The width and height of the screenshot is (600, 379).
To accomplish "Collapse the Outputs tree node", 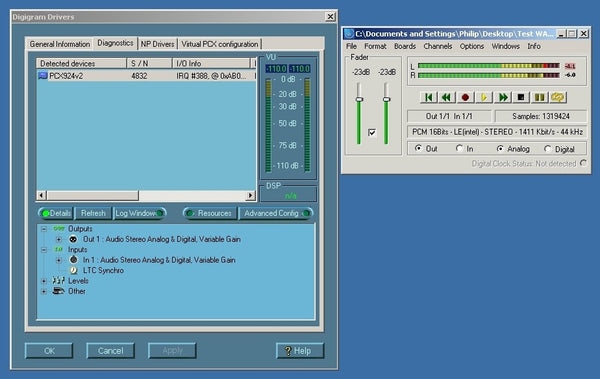I will coord(44,229).
